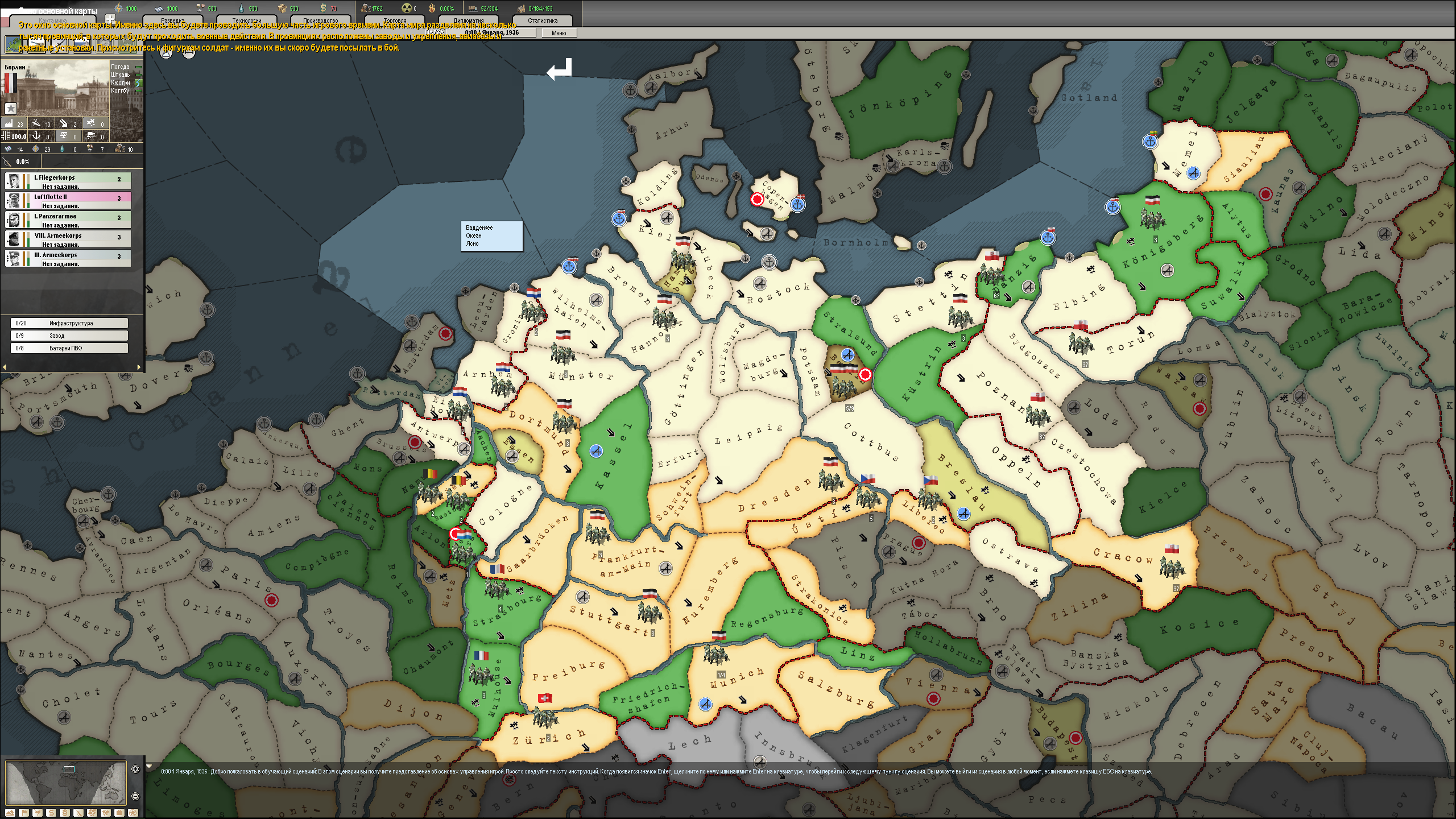Image resolution: width=1456 pixels, height=819 pixels.
Task: Select the terrain map mode icon
Action: (10, 813)
